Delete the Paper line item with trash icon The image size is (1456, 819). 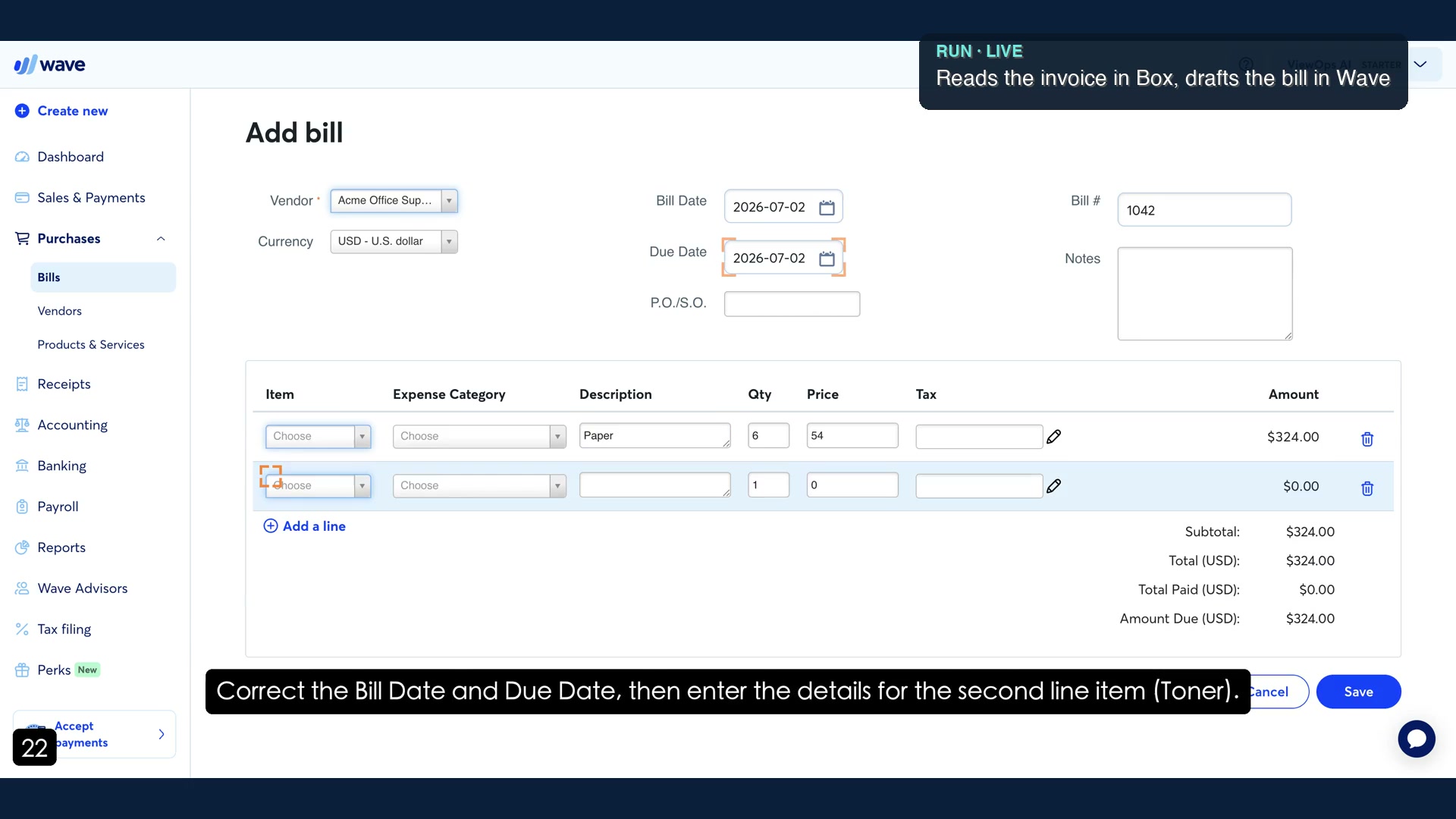point(1367,439)
